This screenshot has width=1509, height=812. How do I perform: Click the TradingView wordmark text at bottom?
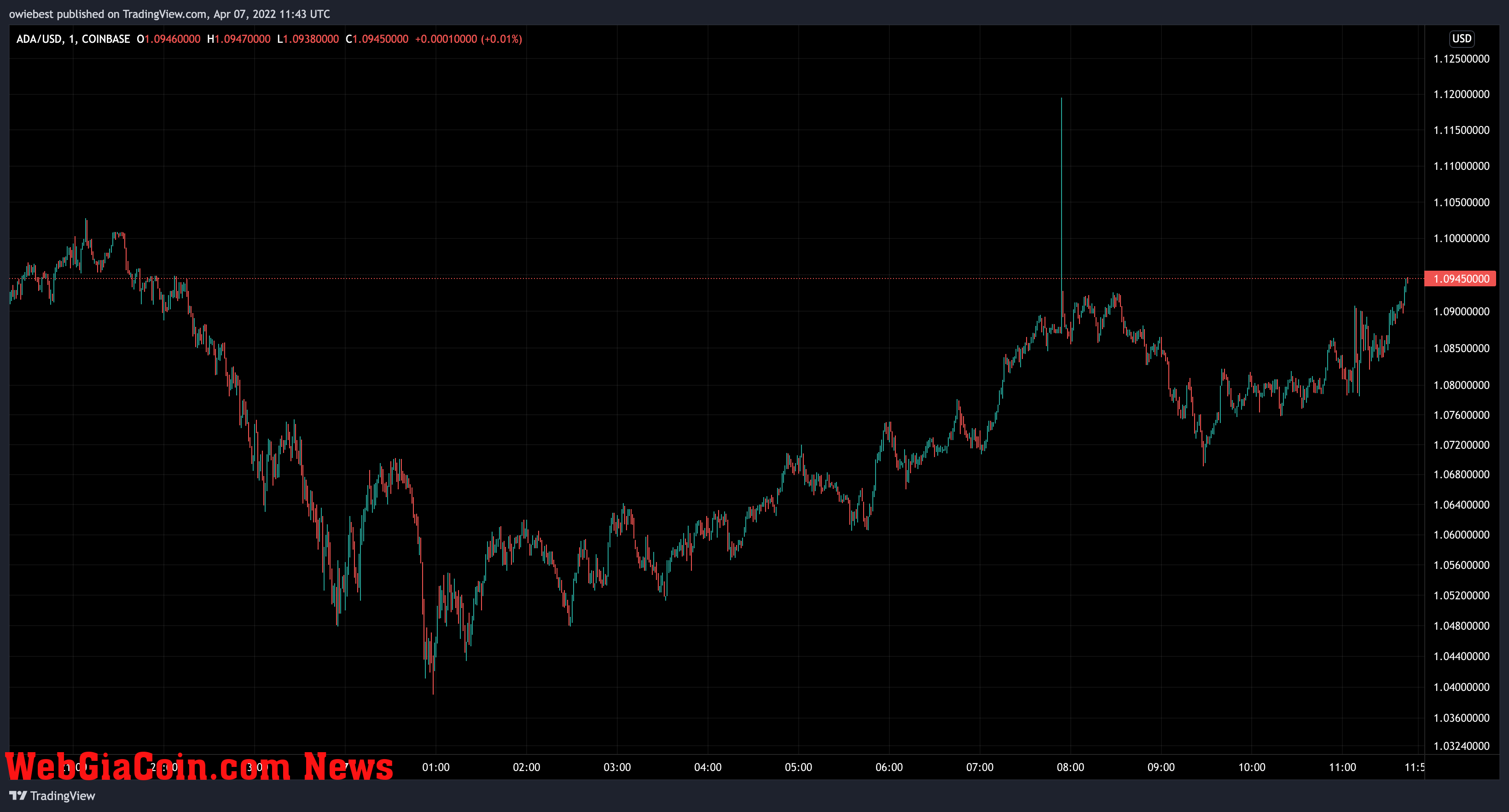point(62,796)
